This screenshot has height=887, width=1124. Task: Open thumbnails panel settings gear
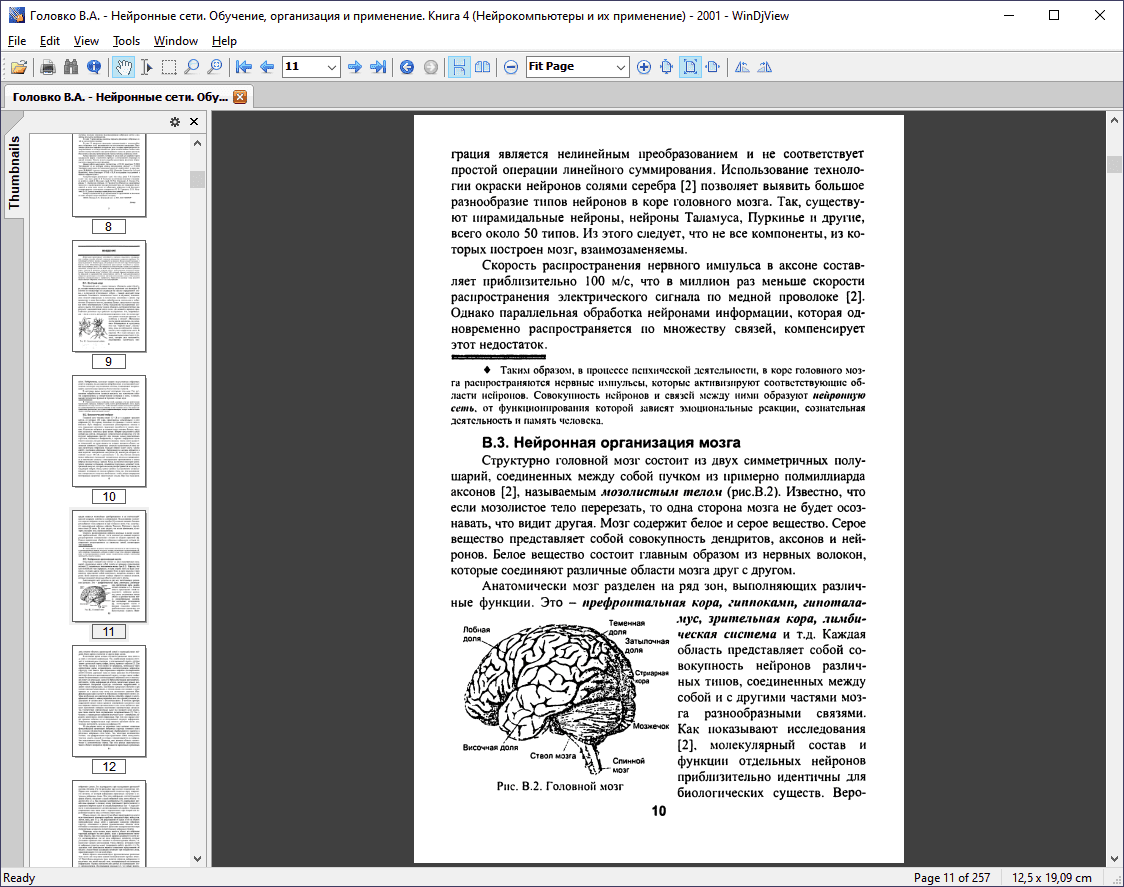174,122
